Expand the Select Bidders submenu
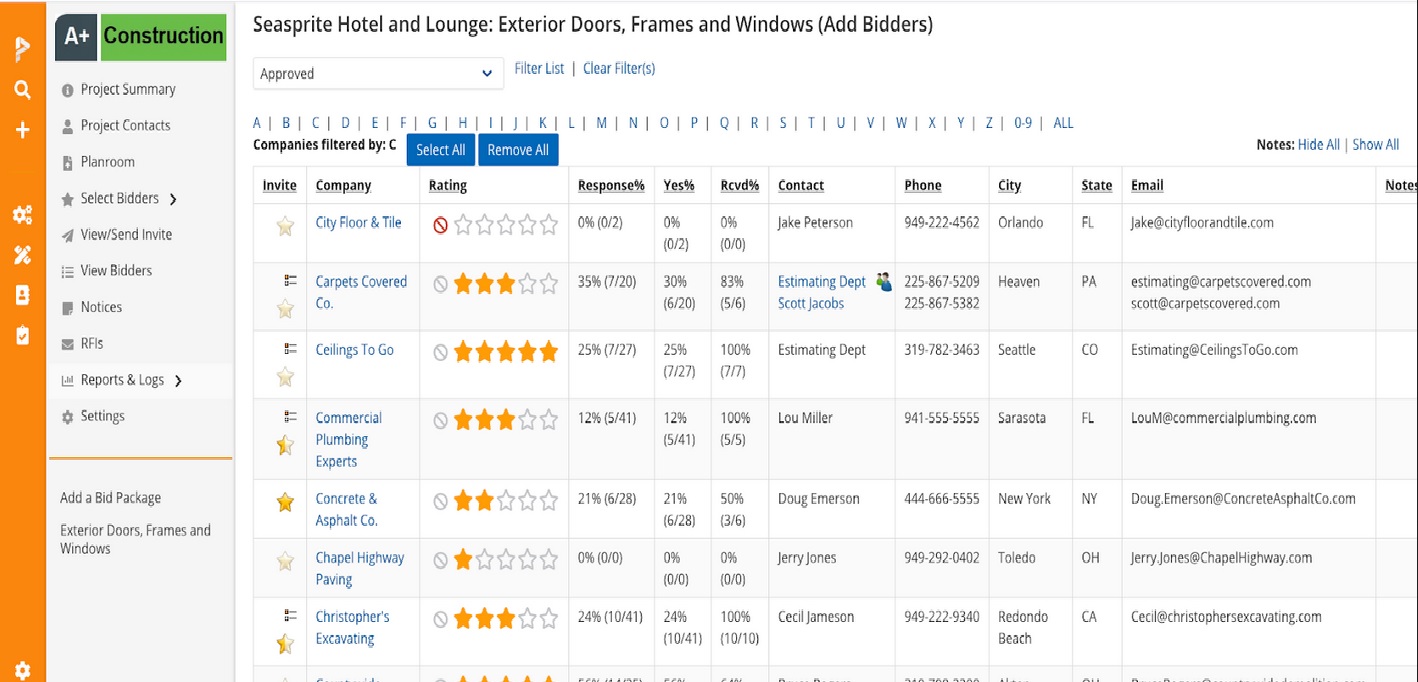 click(x=173, y=199)
